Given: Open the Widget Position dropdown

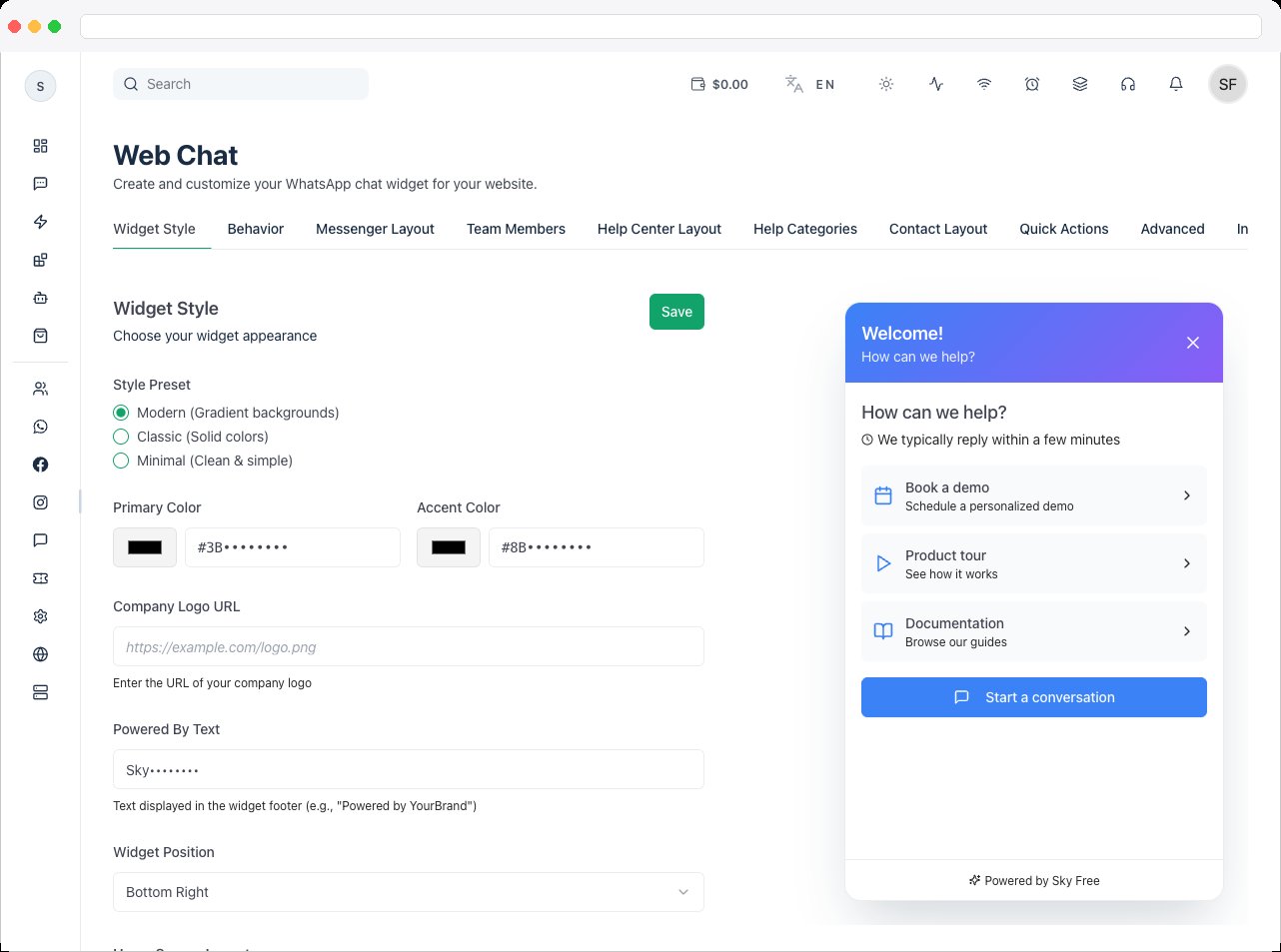Looking at the screenshot, I should pos(409,892).
